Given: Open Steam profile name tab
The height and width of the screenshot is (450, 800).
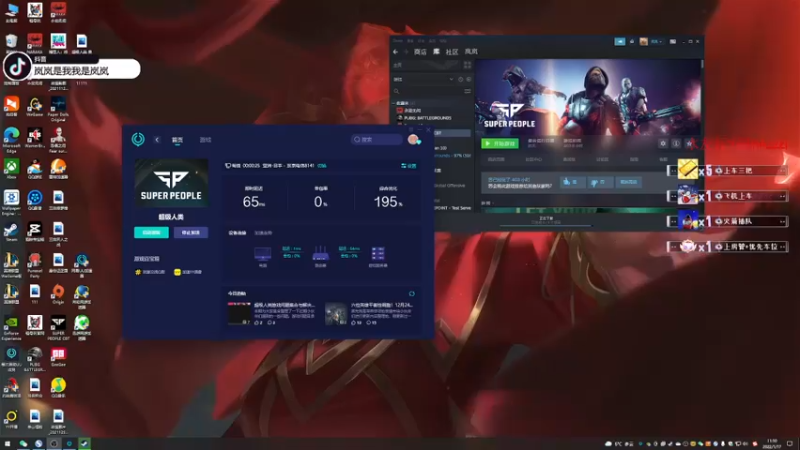Looking at the screenshot, I should (471, 52).
